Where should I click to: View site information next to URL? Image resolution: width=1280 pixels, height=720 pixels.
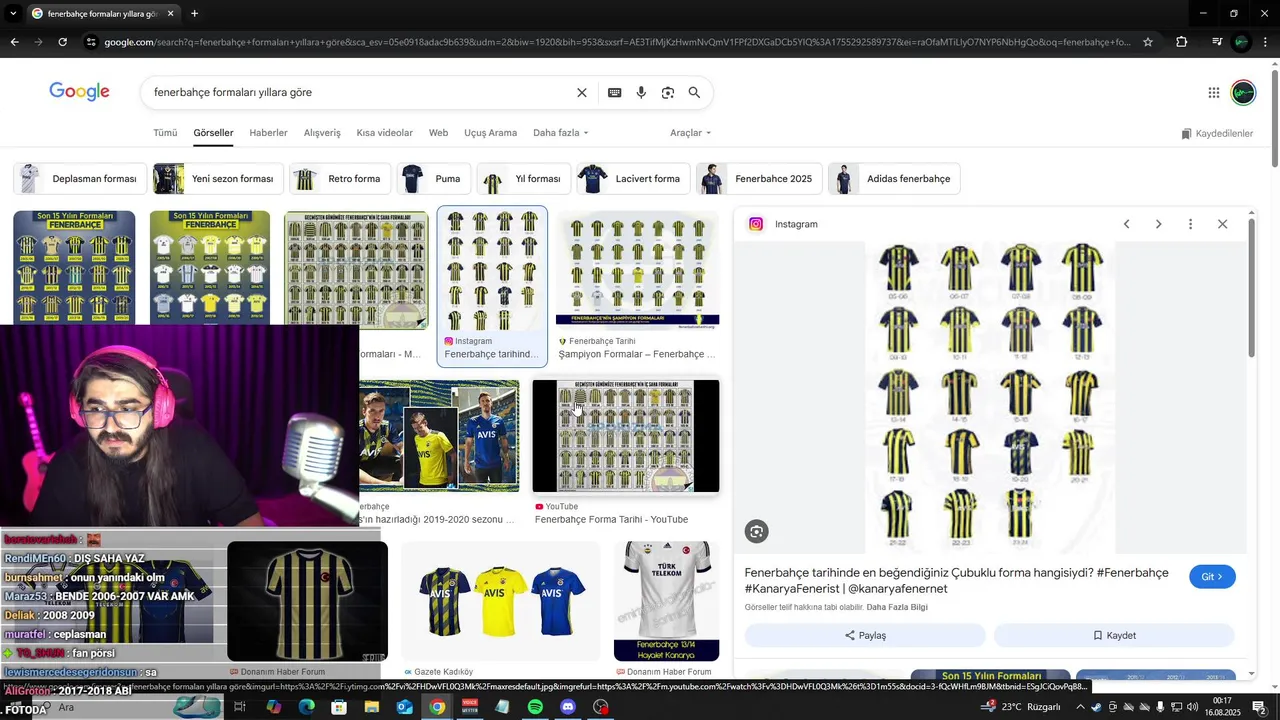point(91,42)
